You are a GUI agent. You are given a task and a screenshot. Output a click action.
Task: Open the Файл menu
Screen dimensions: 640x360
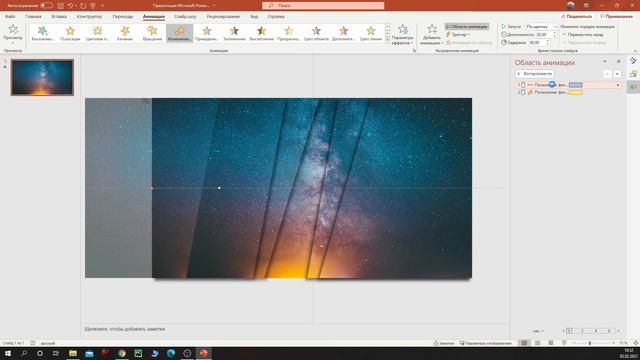[10, 17]
